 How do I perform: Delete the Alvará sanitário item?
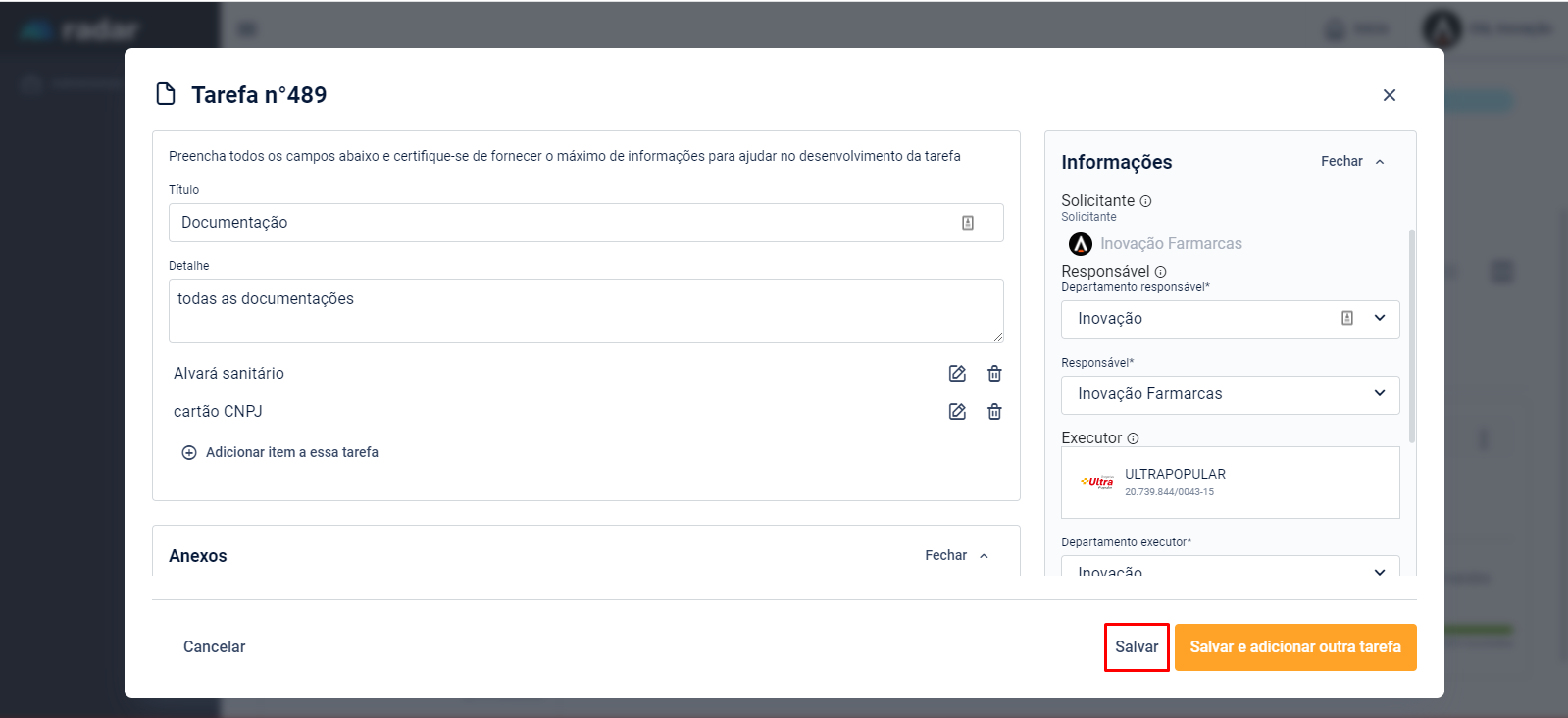point(994,374)
